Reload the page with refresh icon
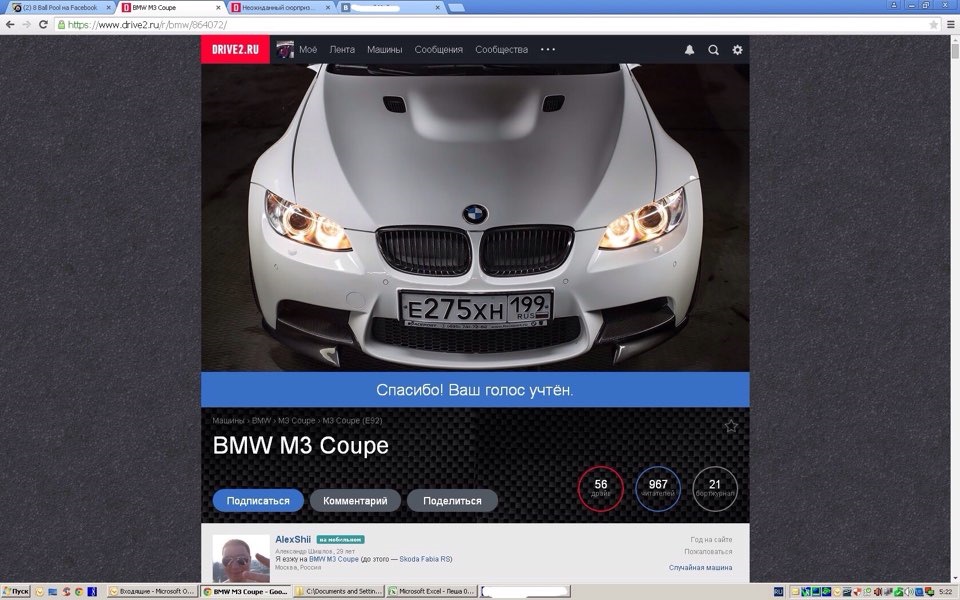 point(43,24)
